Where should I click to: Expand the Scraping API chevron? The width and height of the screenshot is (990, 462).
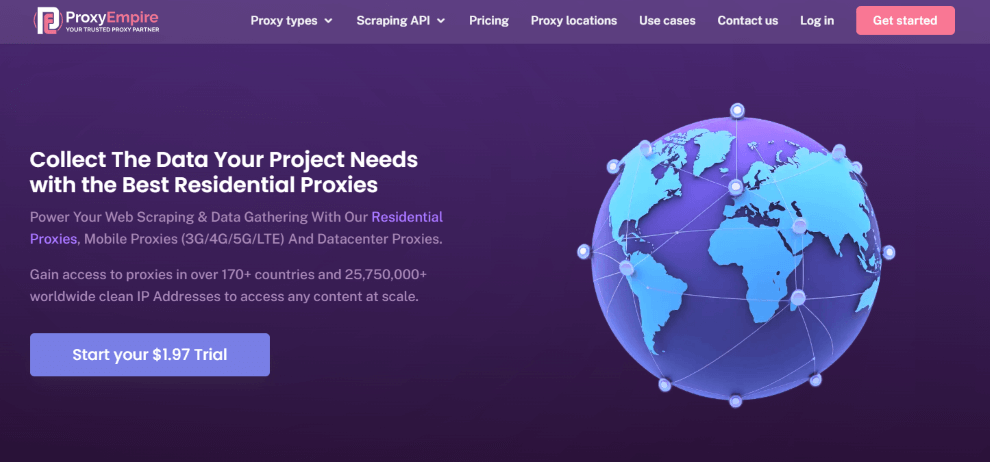tap(441, 21)
